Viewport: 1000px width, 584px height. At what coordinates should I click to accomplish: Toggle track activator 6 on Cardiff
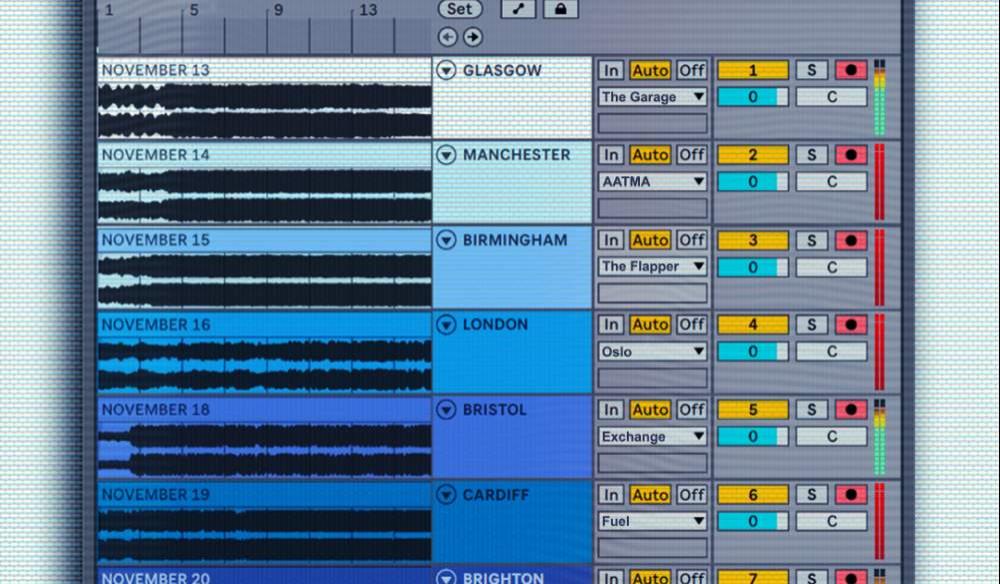[x=753, y=495]
